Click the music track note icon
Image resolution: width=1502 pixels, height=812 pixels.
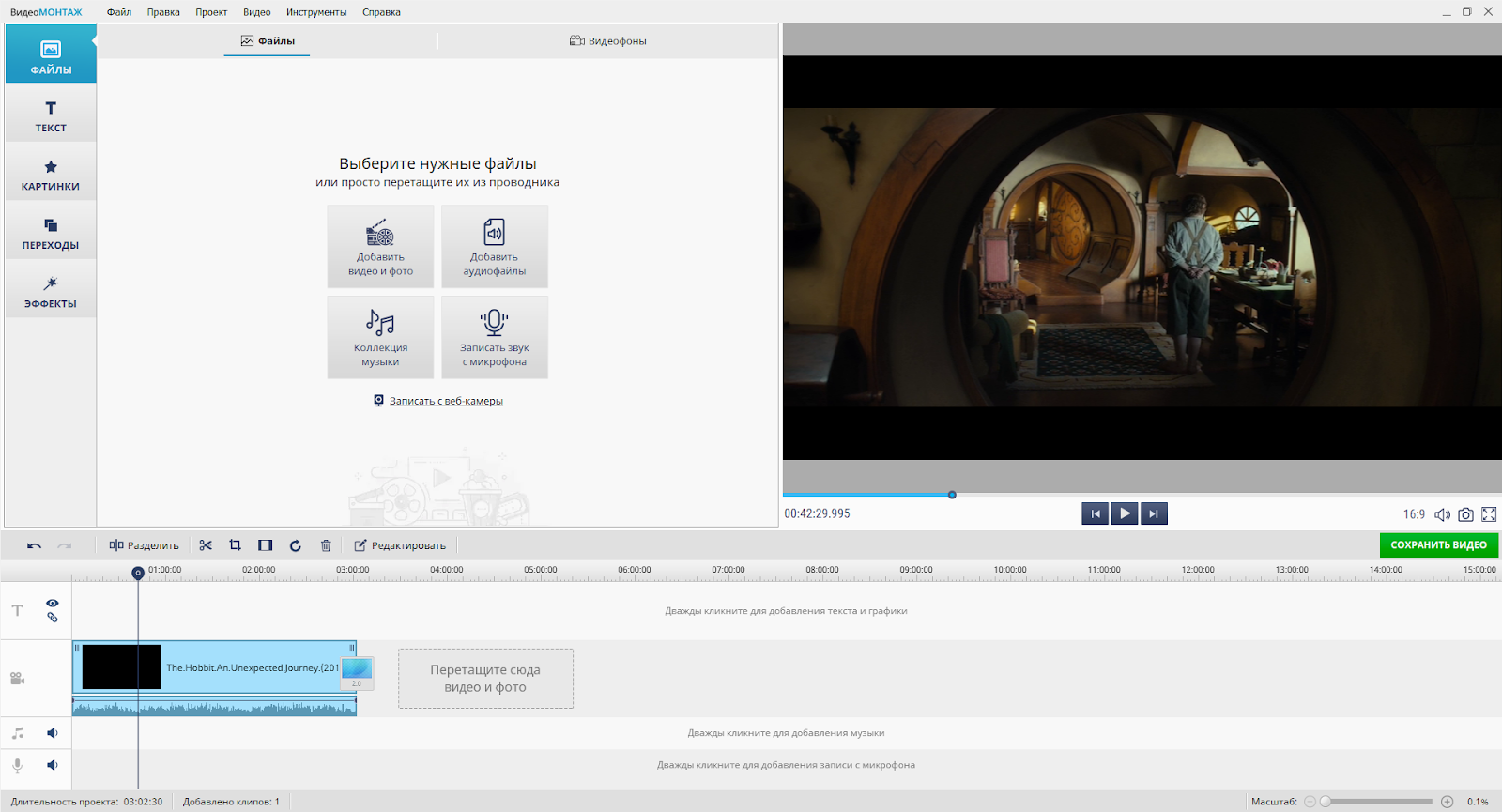[x=17, y=733]
